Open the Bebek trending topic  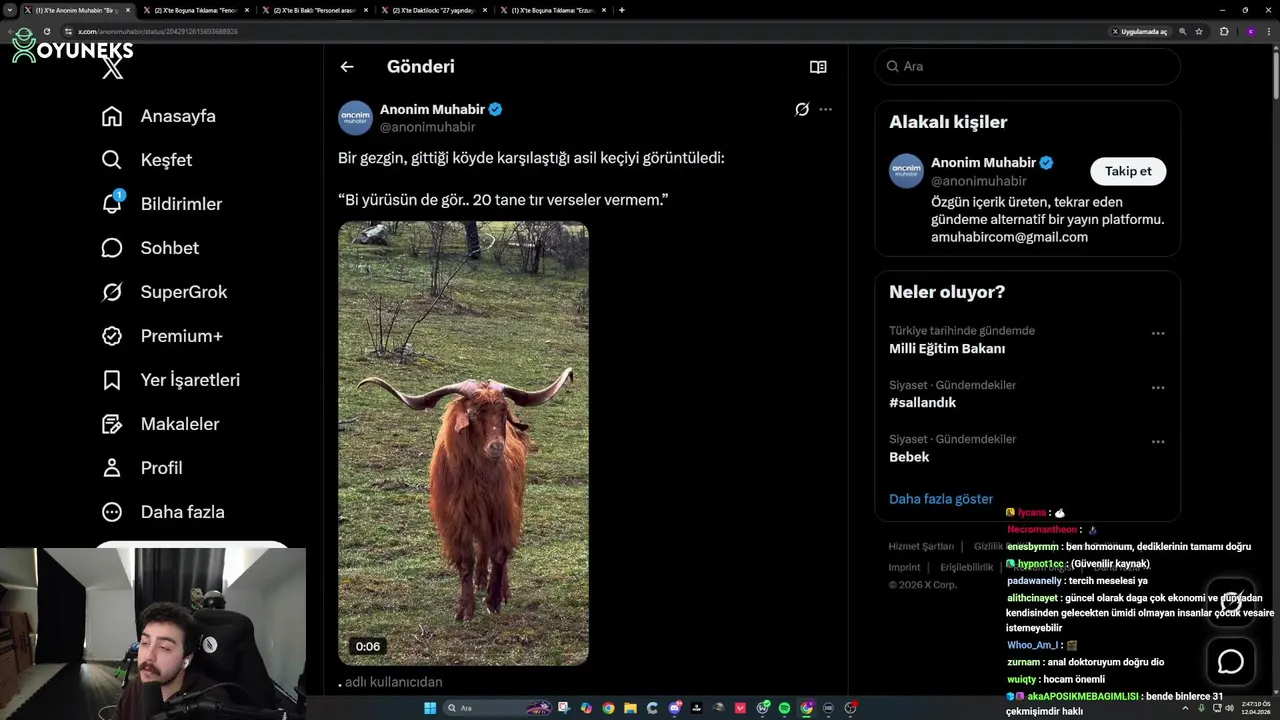pos(909,457)
